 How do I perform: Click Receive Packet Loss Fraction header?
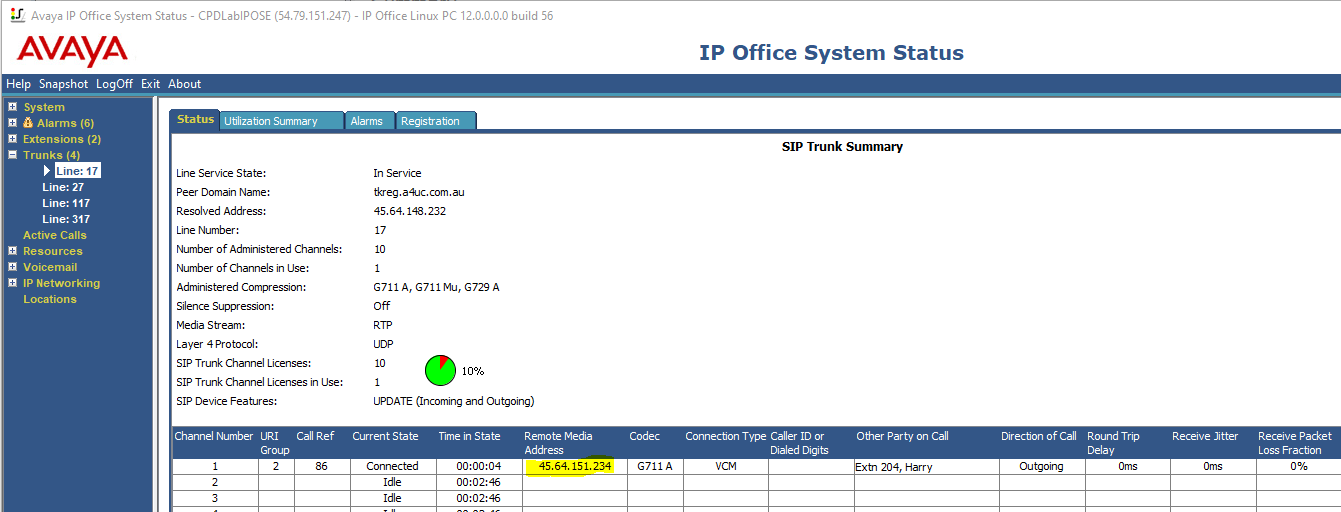pyautogui.click(x=1298, y=443)
